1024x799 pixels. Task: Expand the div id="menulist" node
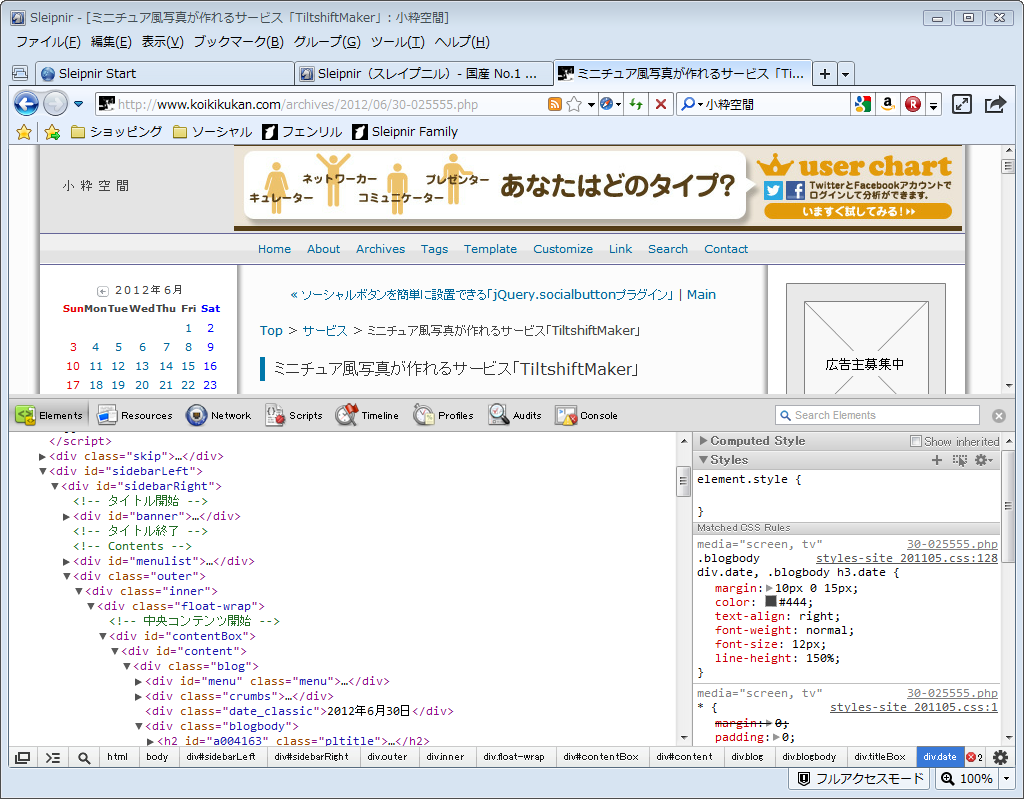(67, 561)
